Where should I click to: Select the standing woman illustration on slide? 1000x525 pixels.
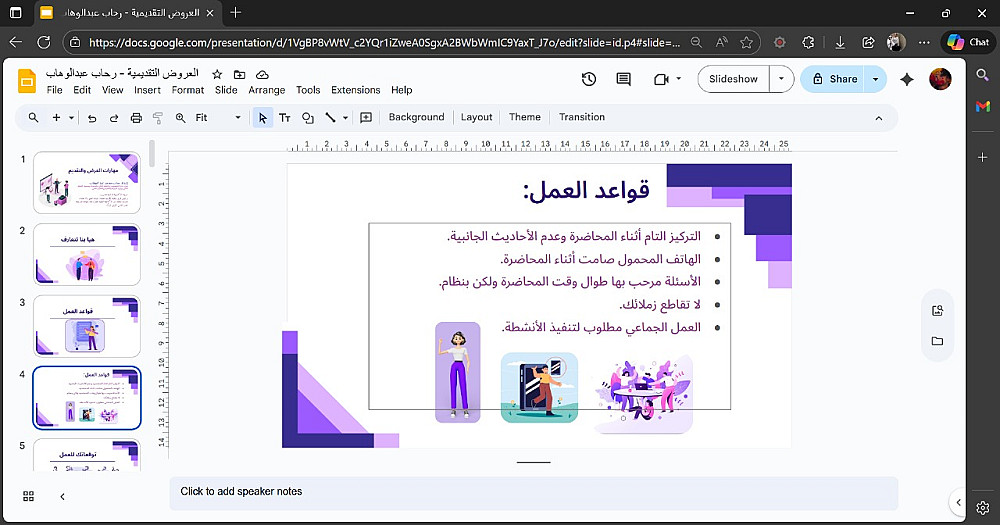(x=457, y=373)
